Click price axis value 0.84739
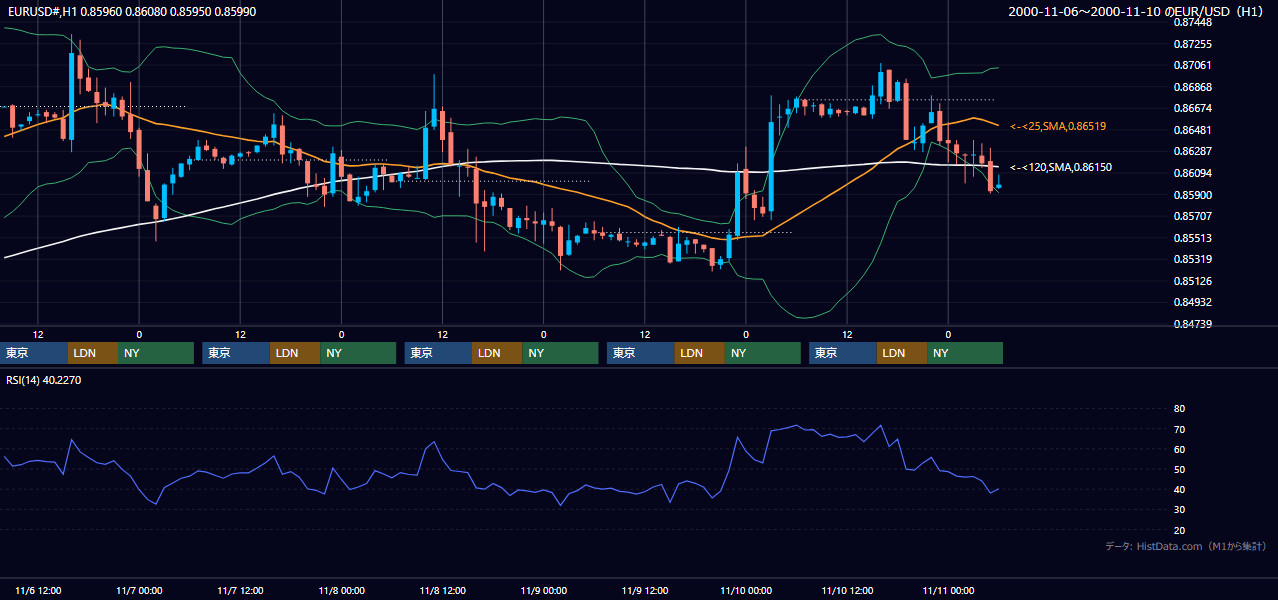 1191,324
